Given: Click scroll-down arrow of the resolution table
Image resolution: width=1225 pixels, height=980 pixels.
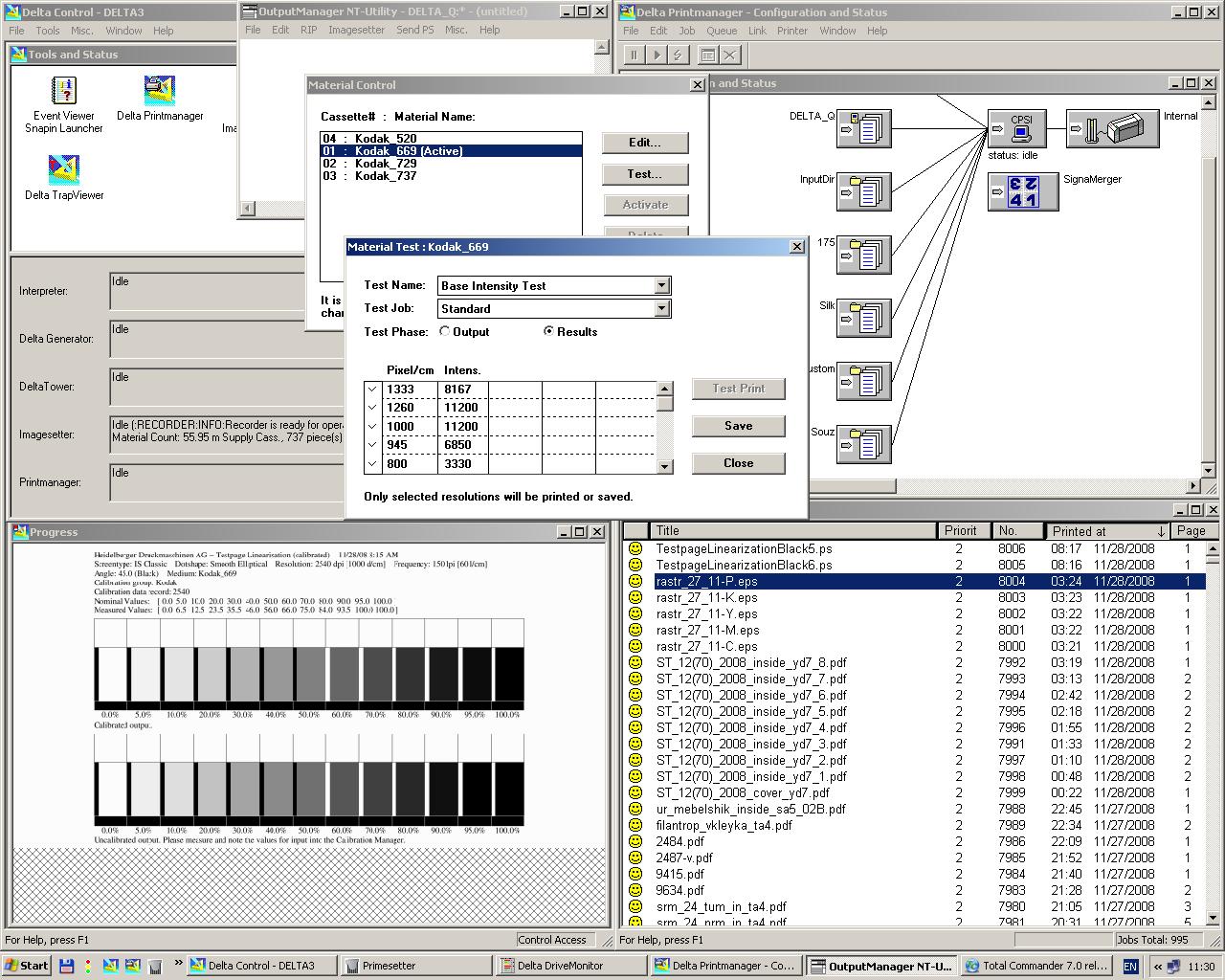Looking at the screenshot, I should point(665,466).
